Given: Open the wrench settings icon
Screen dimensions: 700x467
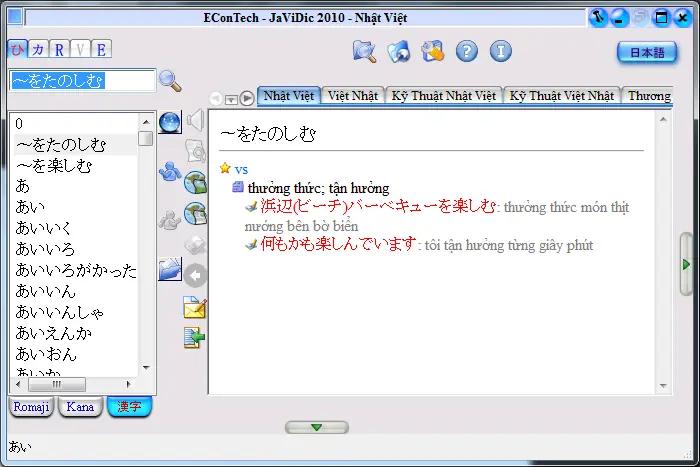Looking at the screenshot, I should click(x=433, y=51).
